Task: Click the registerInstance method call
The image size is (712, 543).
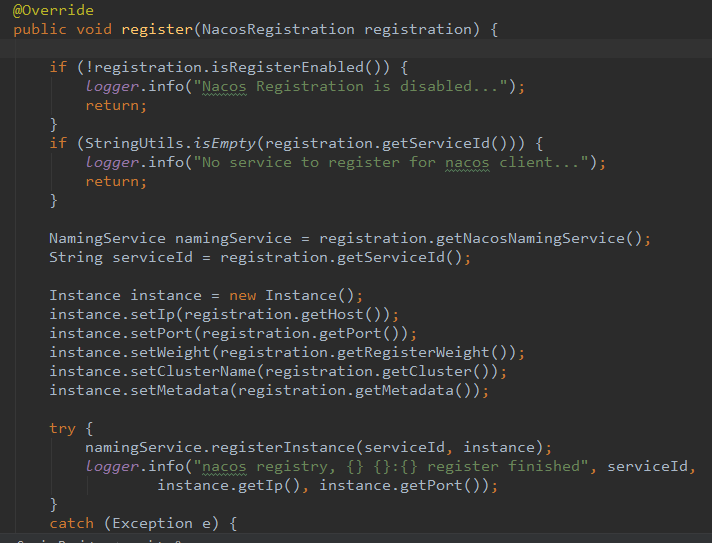Action: 282,448
